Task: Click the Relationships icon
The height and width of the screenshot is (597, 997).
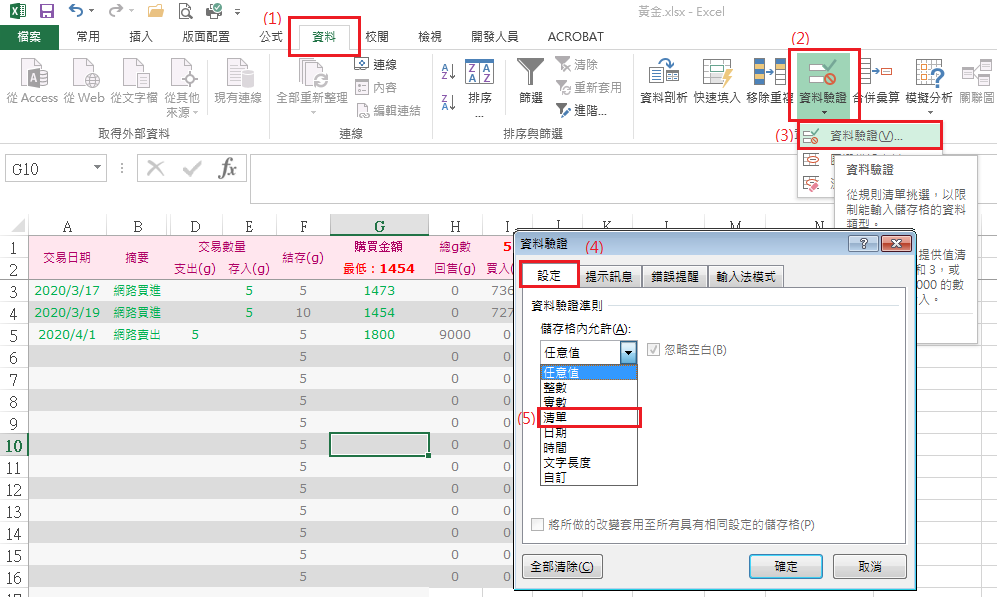Action: (977, 81)
